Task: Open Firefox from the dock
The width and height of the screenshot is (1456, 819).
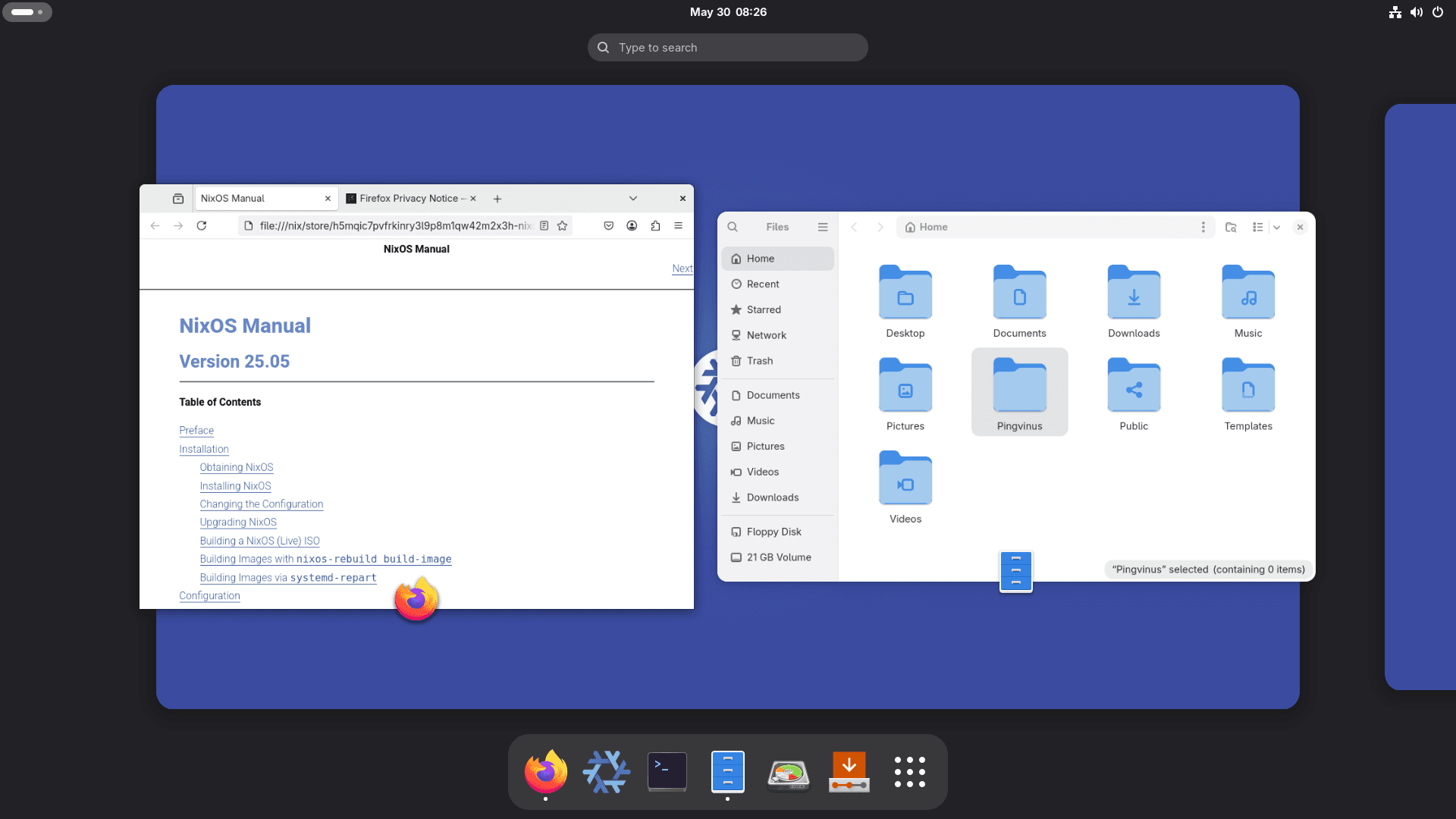Action: (545, 771)
